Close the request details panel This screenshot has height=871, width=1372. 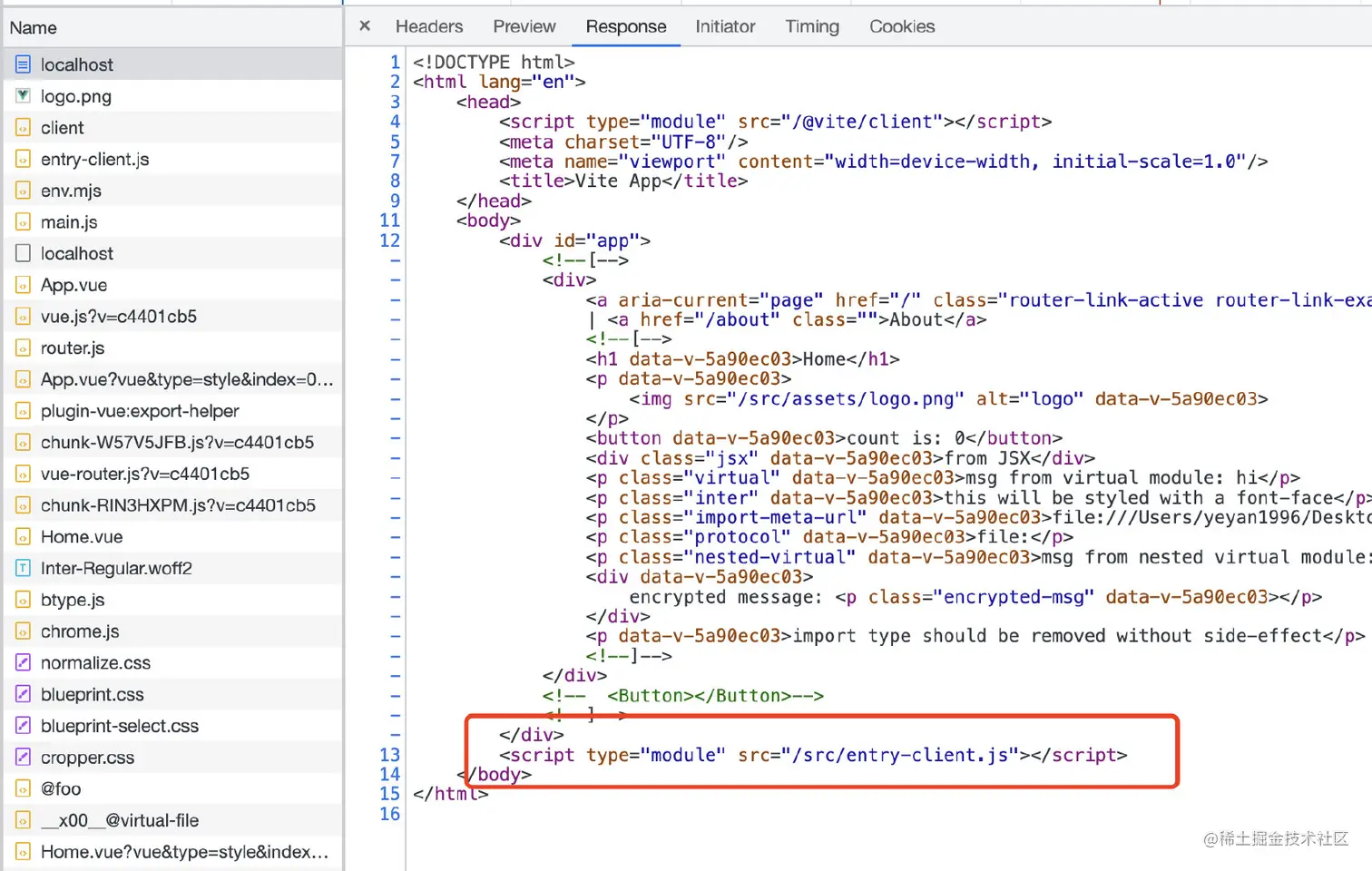tap(365, 25)
